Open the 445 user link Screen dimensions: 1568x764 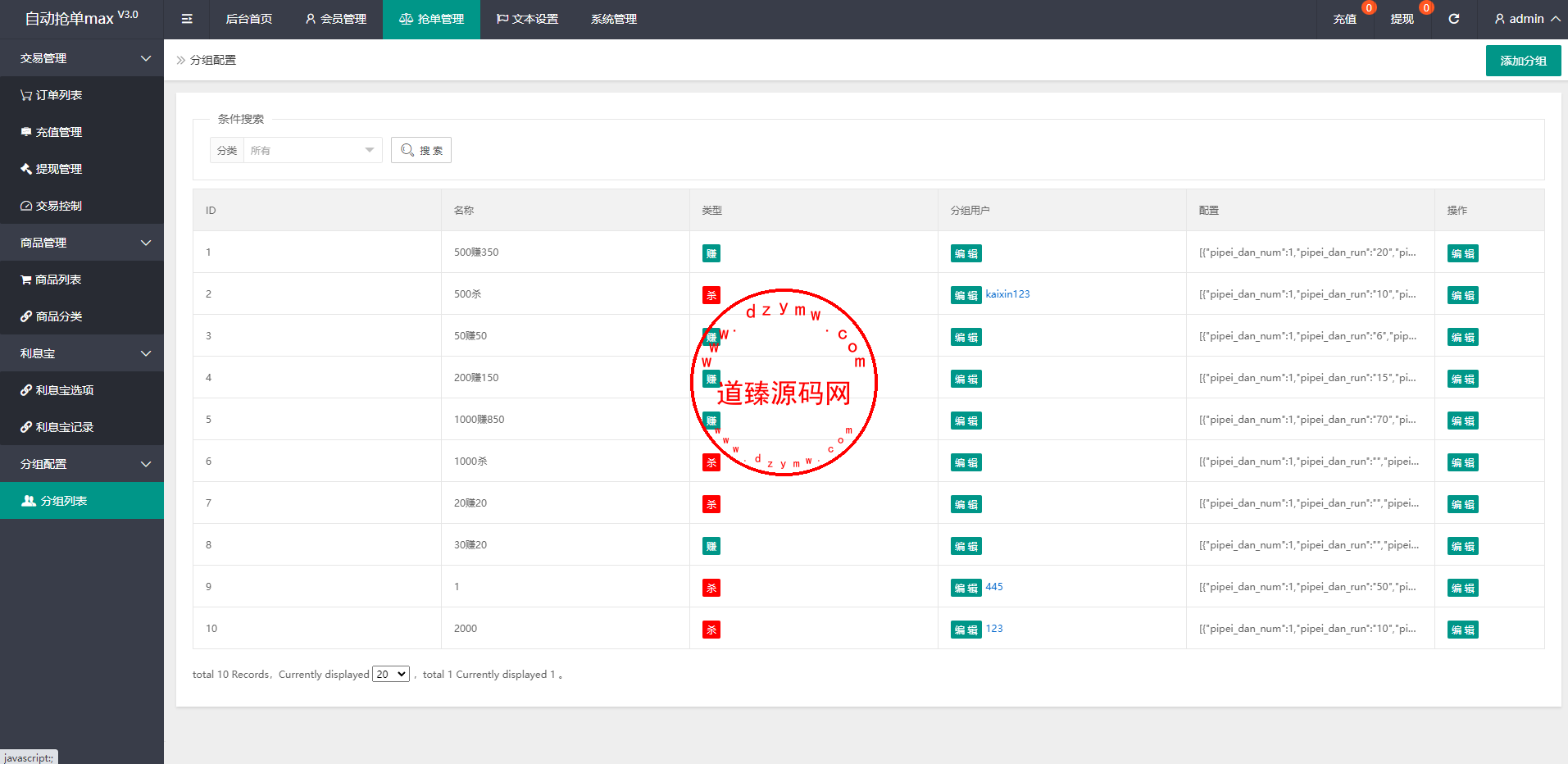[x=994, y=586]
